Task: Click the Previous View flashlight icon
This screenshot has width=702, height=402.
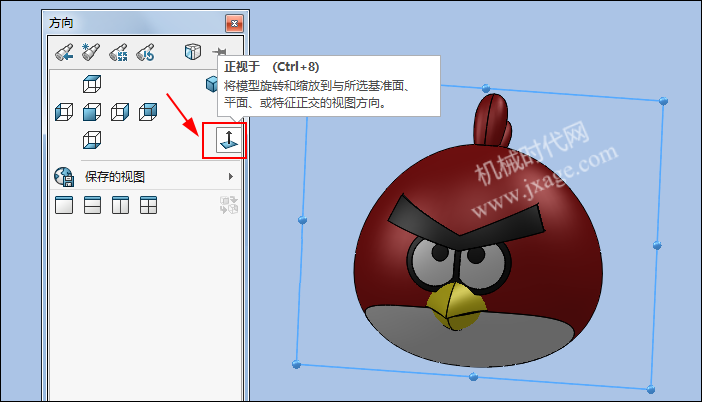Action: click(x=64, y=52)
